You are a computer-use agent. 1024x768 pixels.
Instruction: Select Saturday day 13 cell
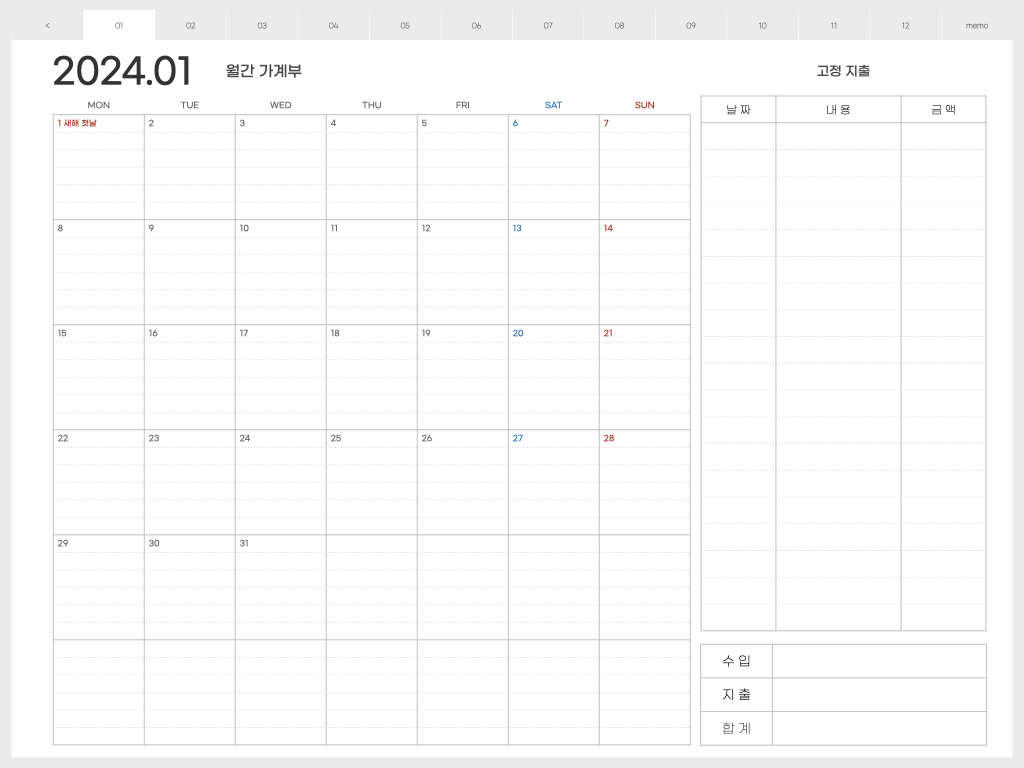tap(554, 272)
